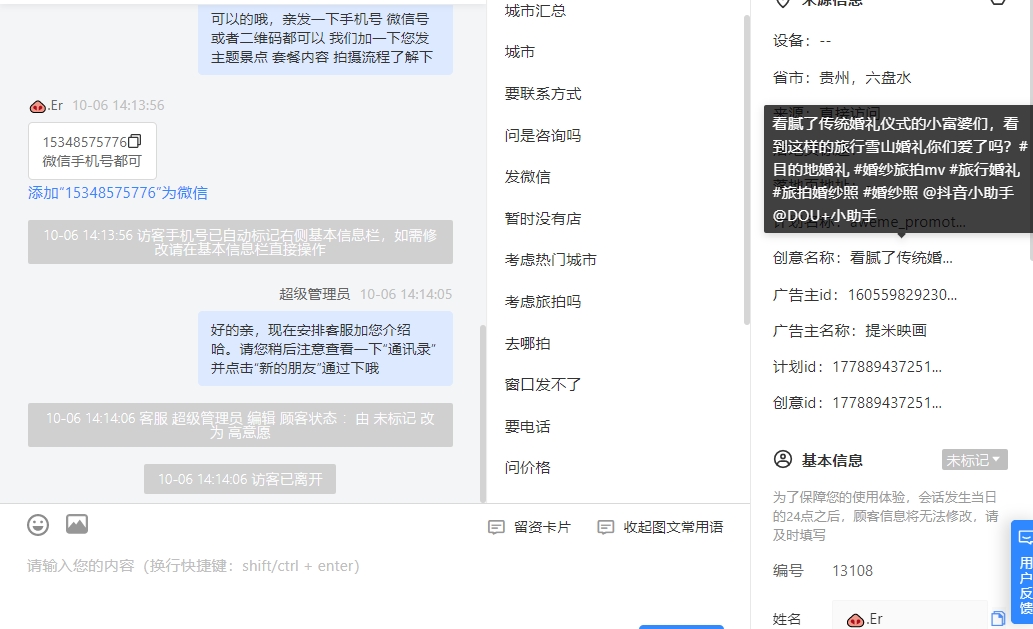Select the 要电话 quick phrase
The height and width of the screenshot is (629, 1033).
528,426
